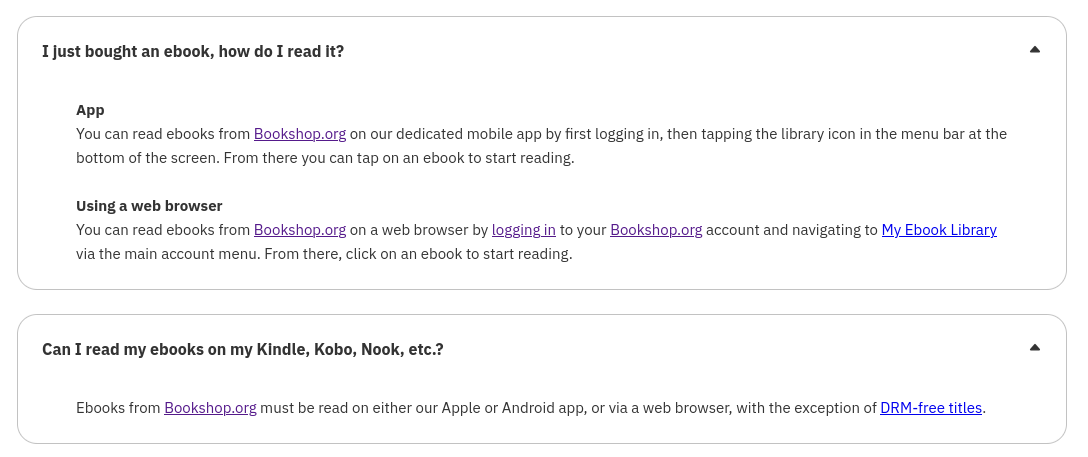This screenshot has width=1088, height=457.
Task: Collapse the Kindle, Kobo, Nook question caret icon
Action: pos(1035,347)
